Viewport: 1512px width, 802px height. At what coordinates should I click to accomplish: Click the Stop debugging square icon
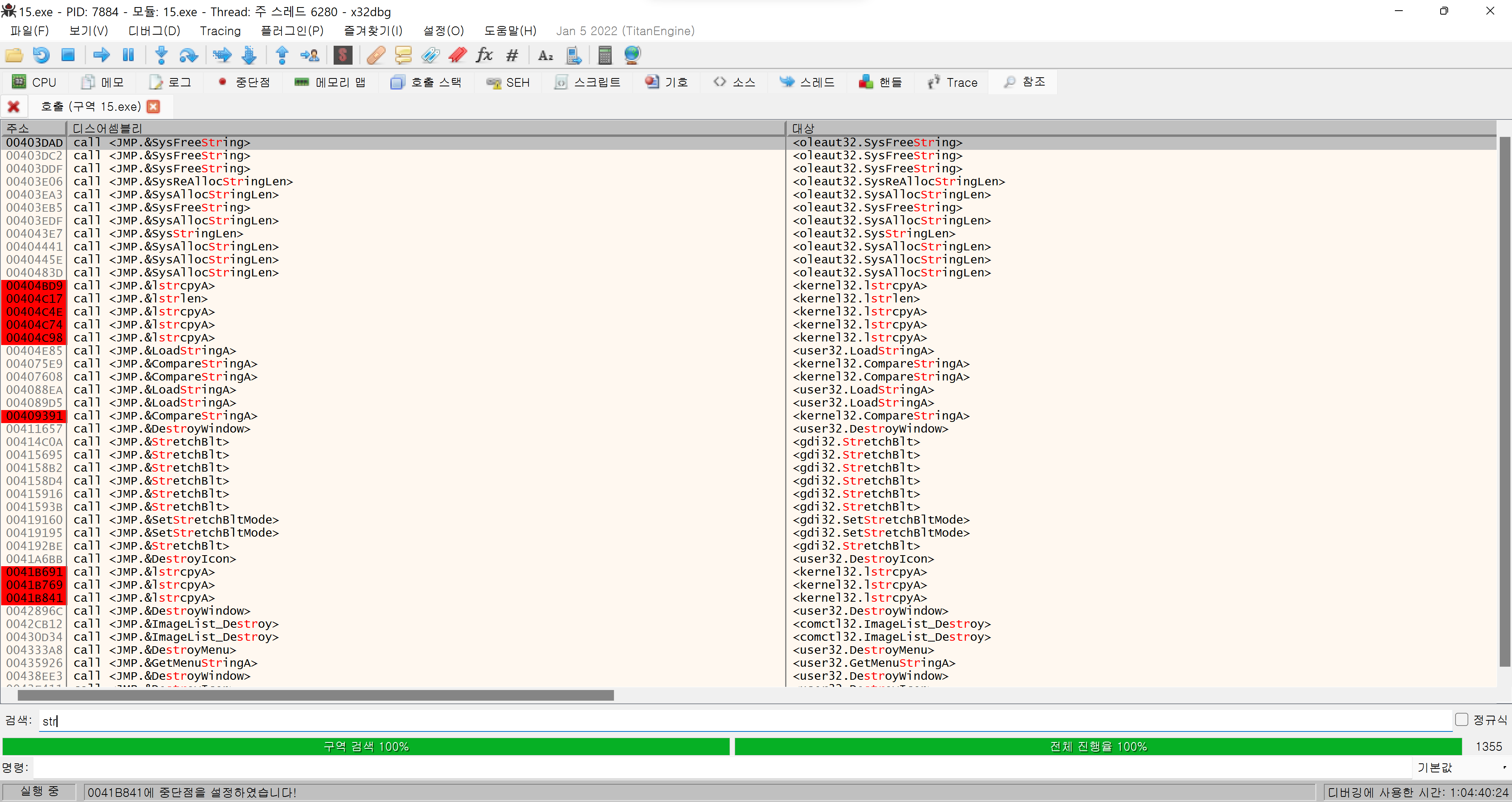[x=68, y=55]
